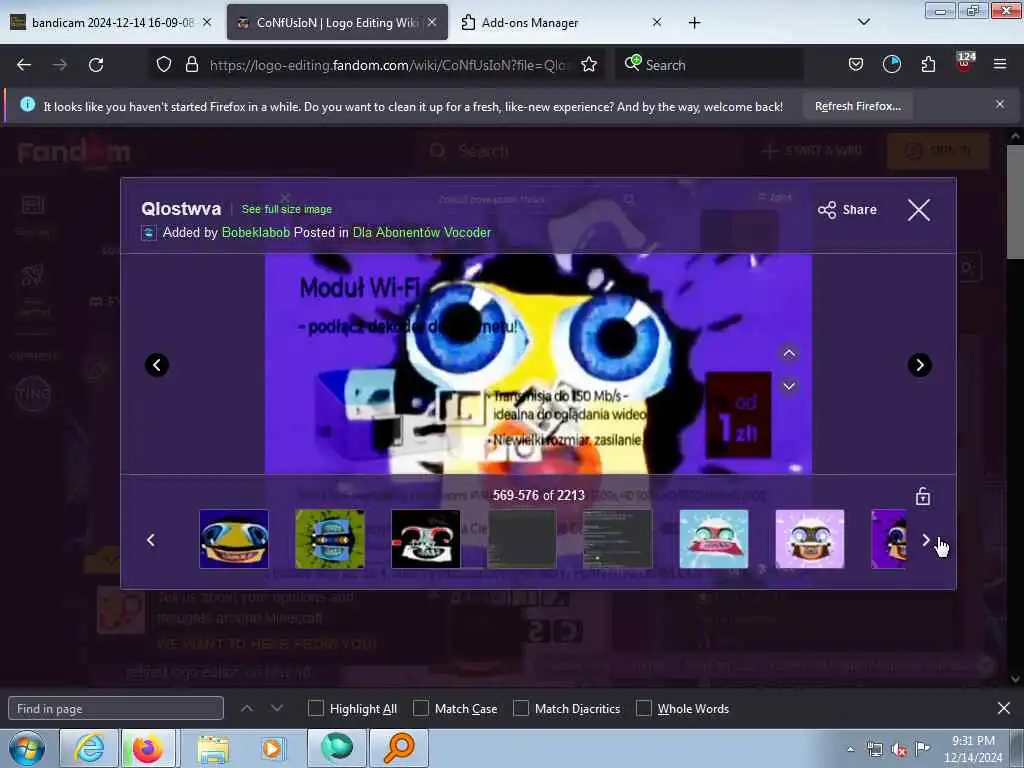Image resolution: width=1024 pixels, height=768 pixels.
Task: Go back in Firefox history
Action: pos(24,65)
